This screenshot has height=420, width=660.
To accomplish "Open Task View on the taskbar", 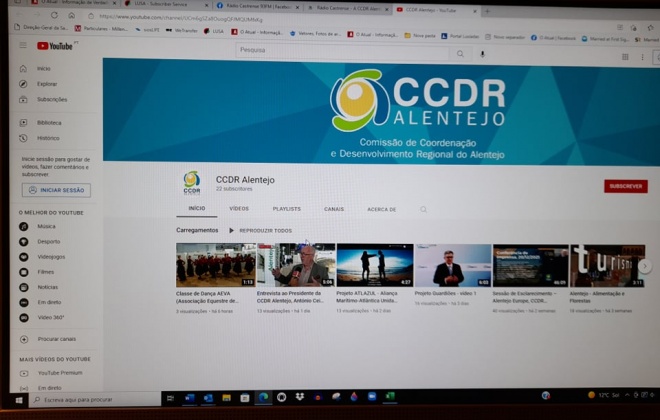I will [170, 398].
